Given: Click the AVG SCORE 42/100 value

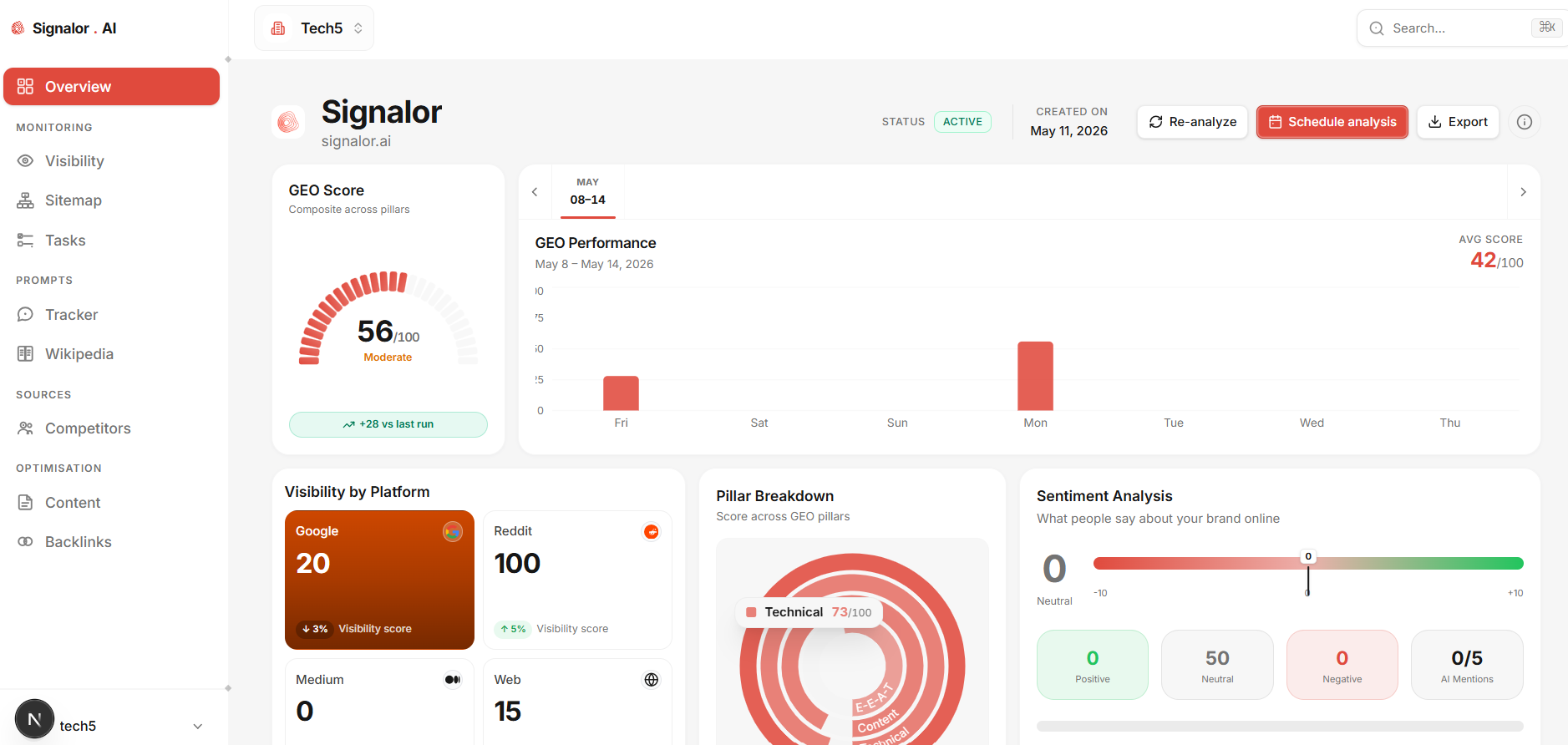Looking at the screenshot, I should pyautogui.click(x=1497, y=261).
